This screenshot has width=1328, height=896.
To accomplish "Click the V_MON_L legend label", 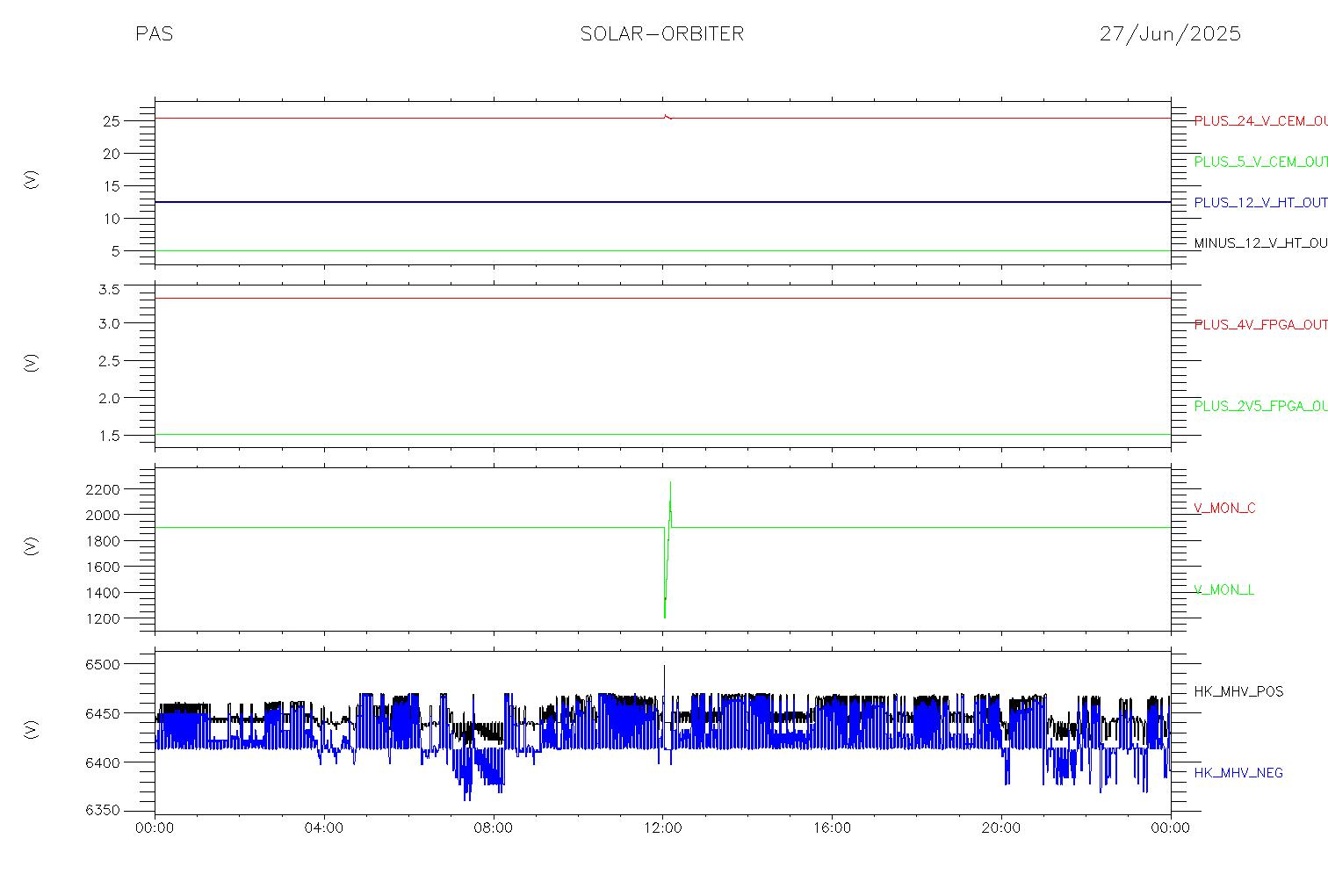I will [1223, 590].
